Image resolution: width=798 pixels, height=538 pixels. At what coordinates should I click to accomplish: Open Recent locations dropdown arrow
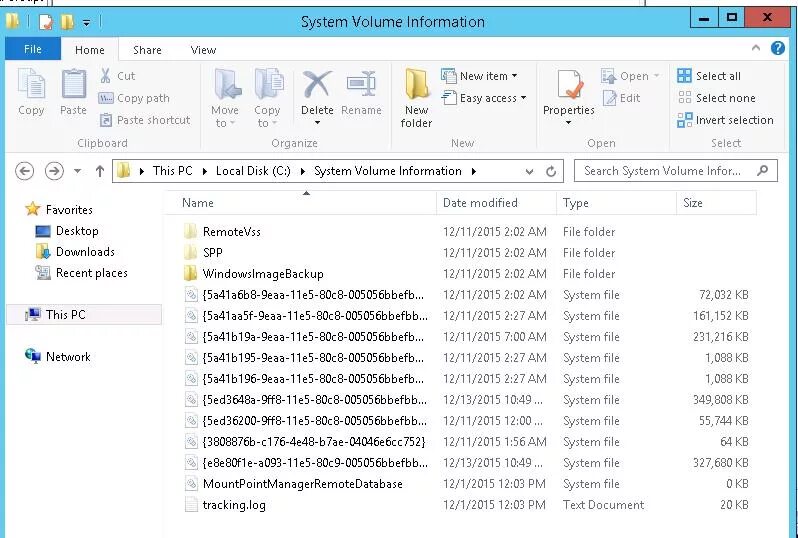(77, 171)
